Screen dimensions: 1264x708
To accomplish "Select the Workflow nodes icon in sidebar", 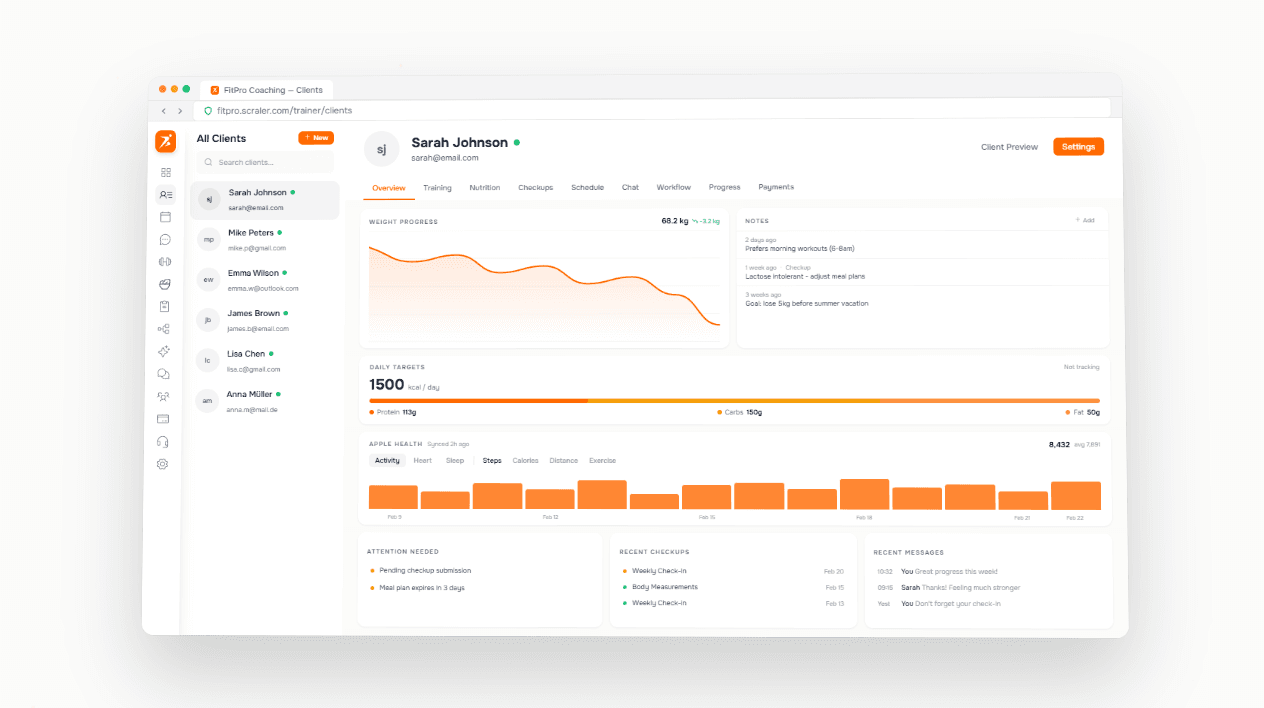I will point(164,328).
